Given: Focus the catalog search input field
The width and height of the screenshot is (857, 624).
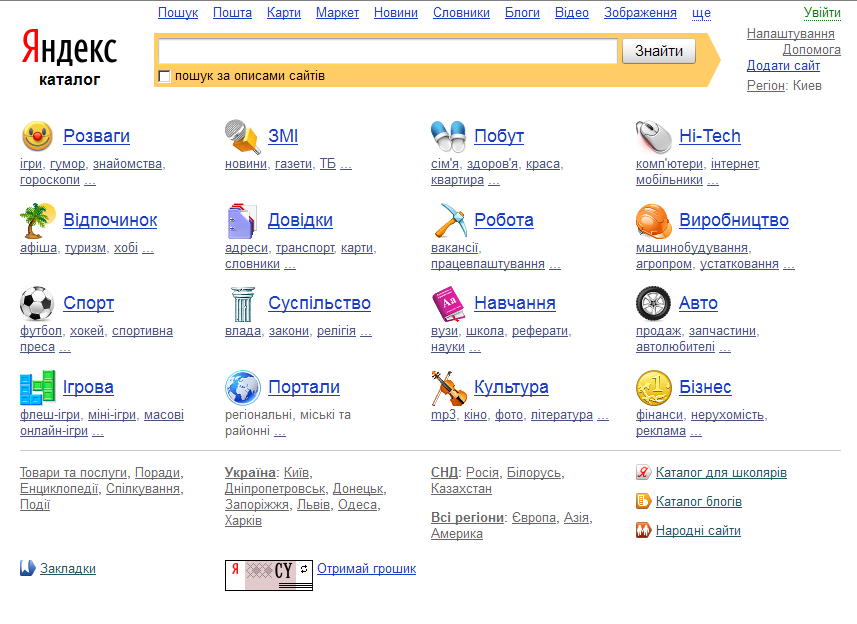Looking at the screenshot, I should click(388, 51).
